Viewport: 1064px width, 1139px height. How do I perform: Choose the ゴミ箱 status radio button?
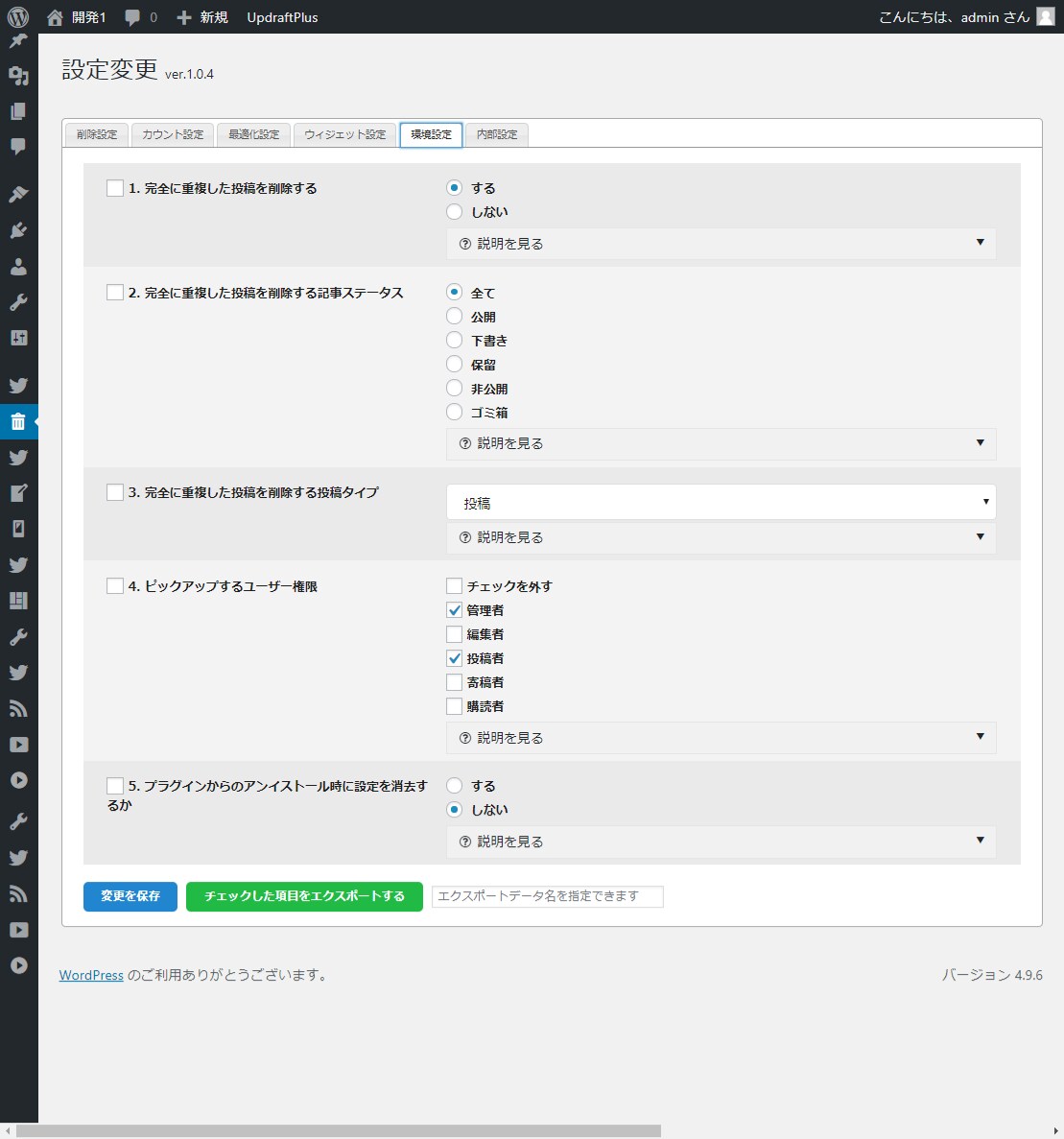tap(454, 412)
